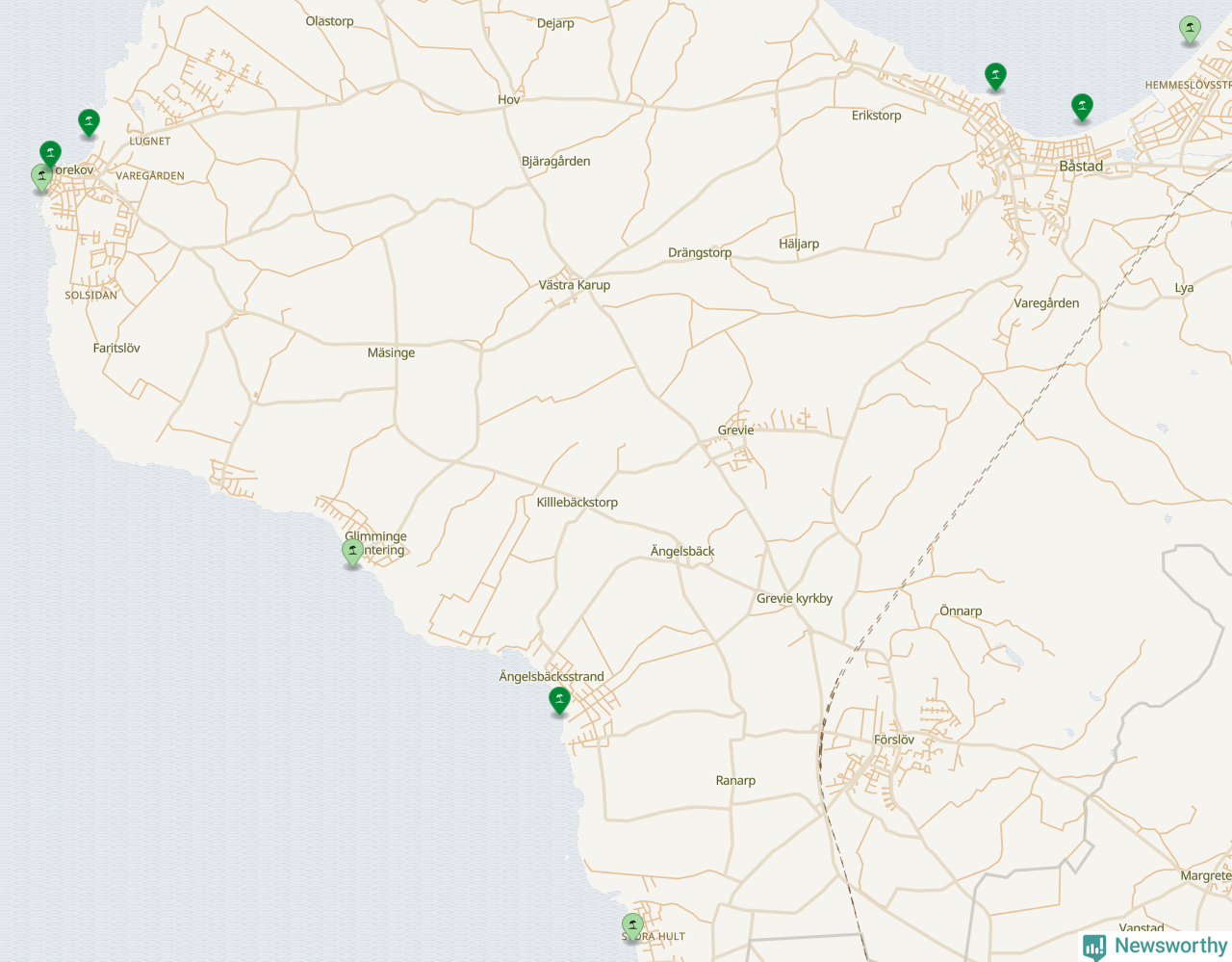Click the Förslöv town label

894,740
